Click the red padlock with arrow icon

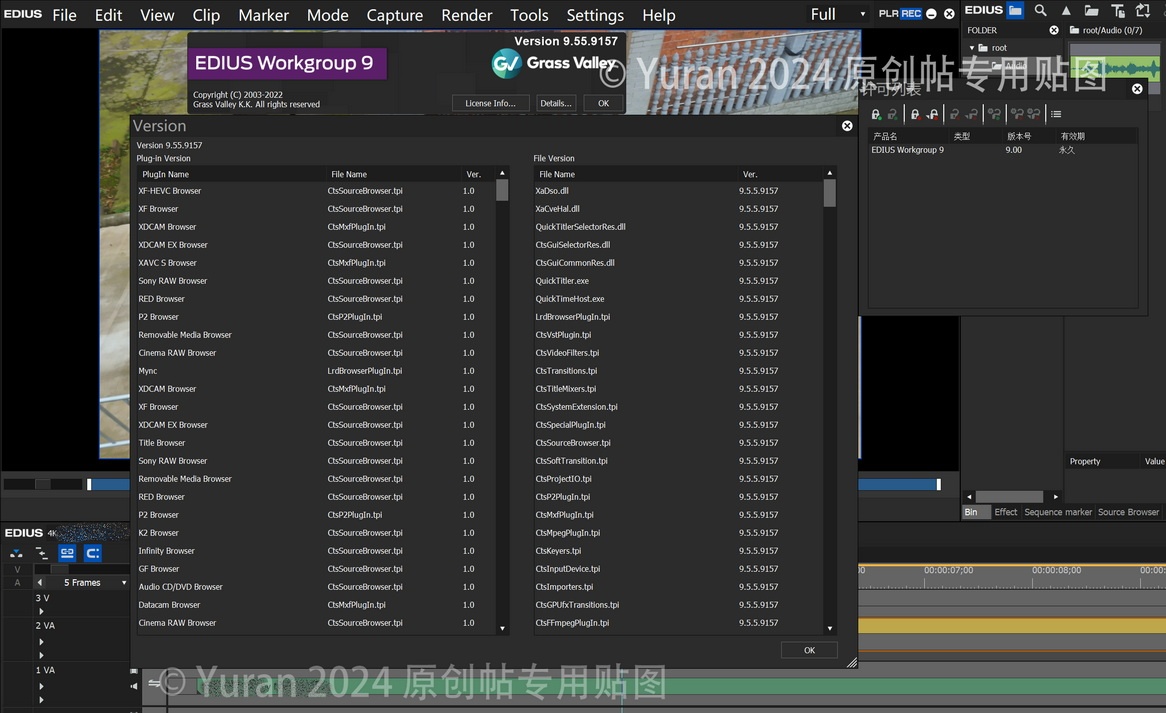tap(933, 114)
